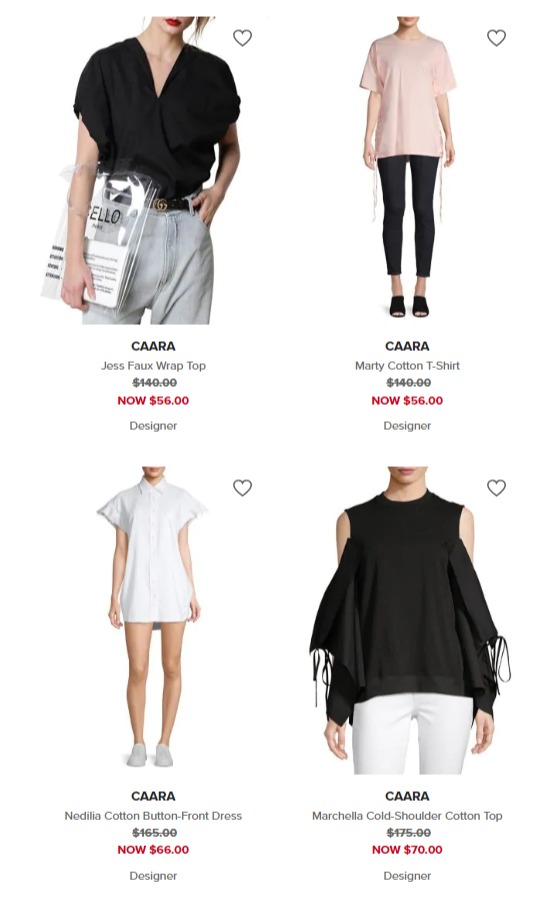Viewport: 550px width, 902px height.
Task: Click NOW $66.00 sale price
Action: [153, 850]
